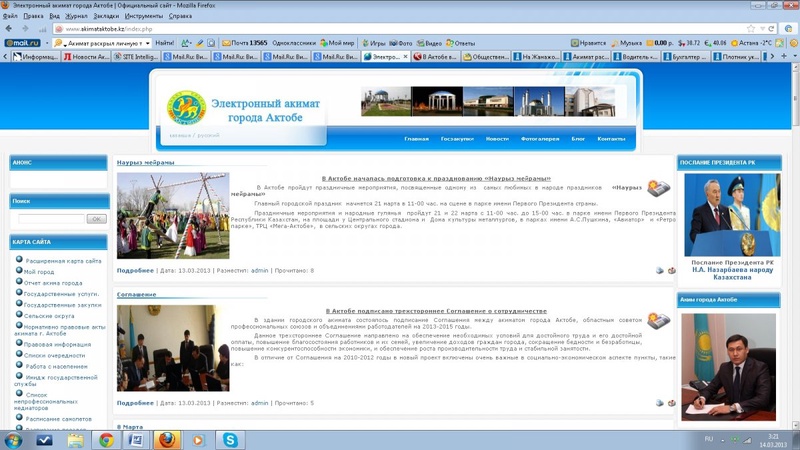Click the Поиск search input field

tap(51, 218)
